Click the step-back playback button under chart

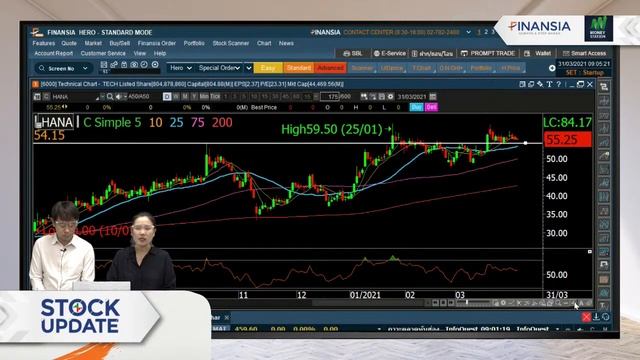tap(436, 303)
